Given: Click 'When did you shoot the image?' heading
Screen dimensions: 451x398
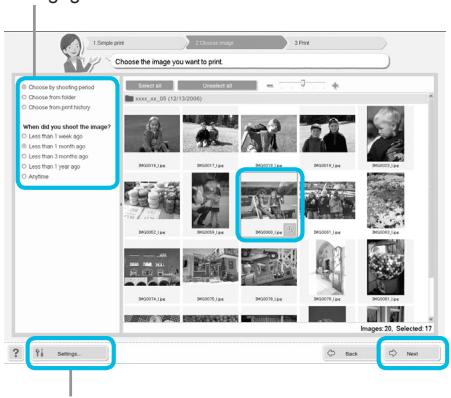Looking at the screenshot, I should tap(67, 127).
